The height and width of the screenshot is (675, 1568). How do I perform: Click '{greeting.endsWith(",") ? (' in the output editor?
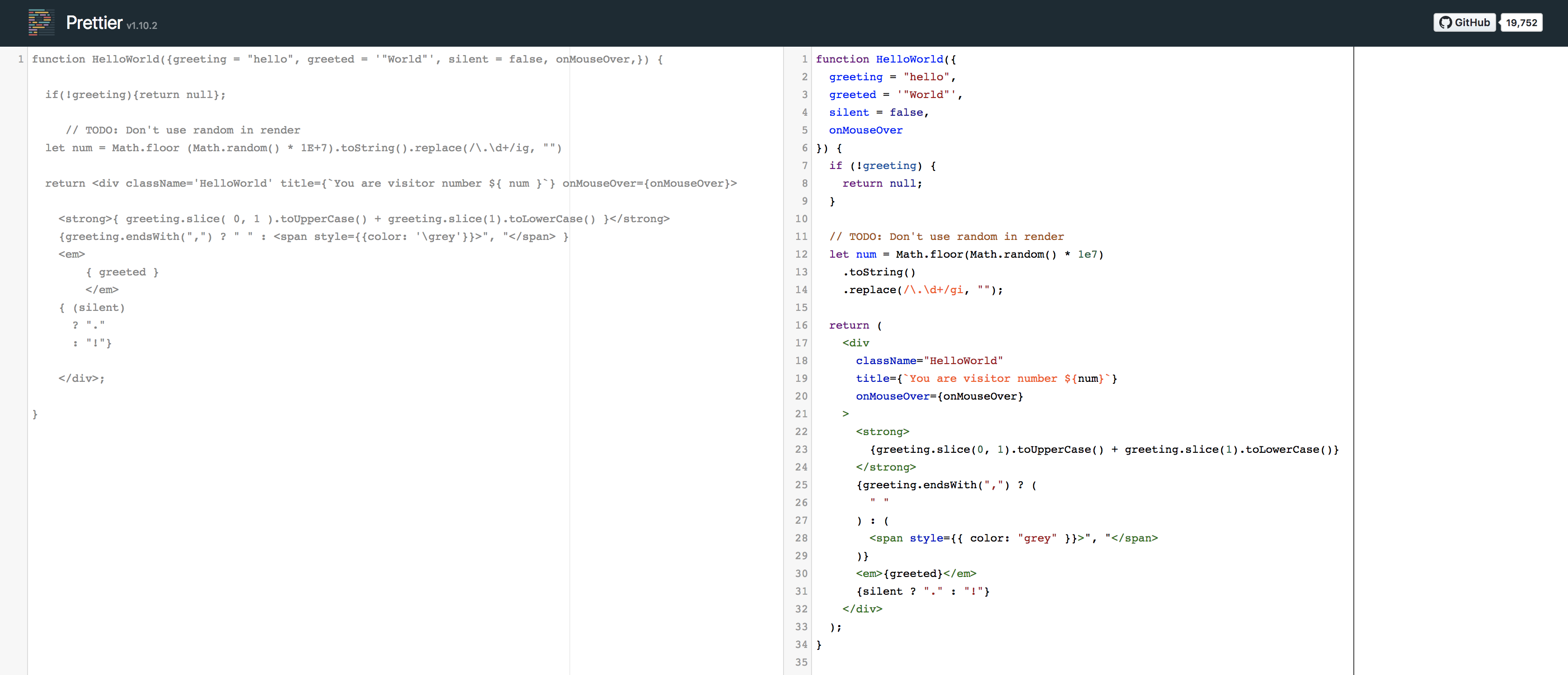click(946, 485)
